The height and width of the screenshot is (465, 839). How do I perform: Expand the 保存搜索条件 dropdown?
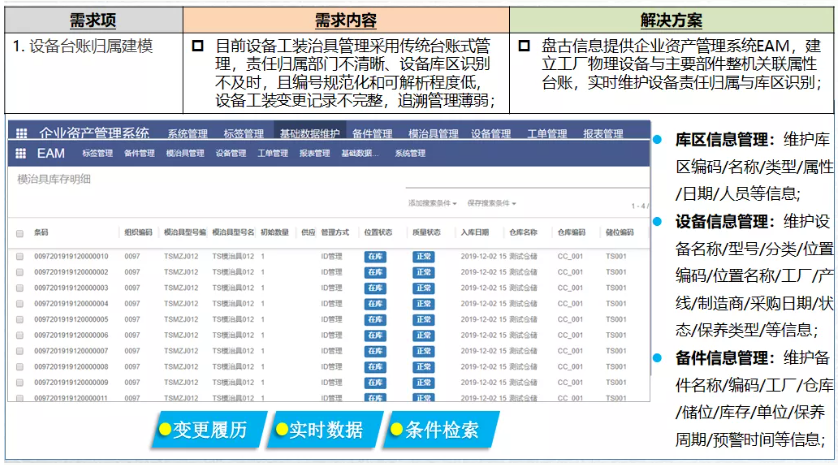pyautogui.click(x=491, y=203)
